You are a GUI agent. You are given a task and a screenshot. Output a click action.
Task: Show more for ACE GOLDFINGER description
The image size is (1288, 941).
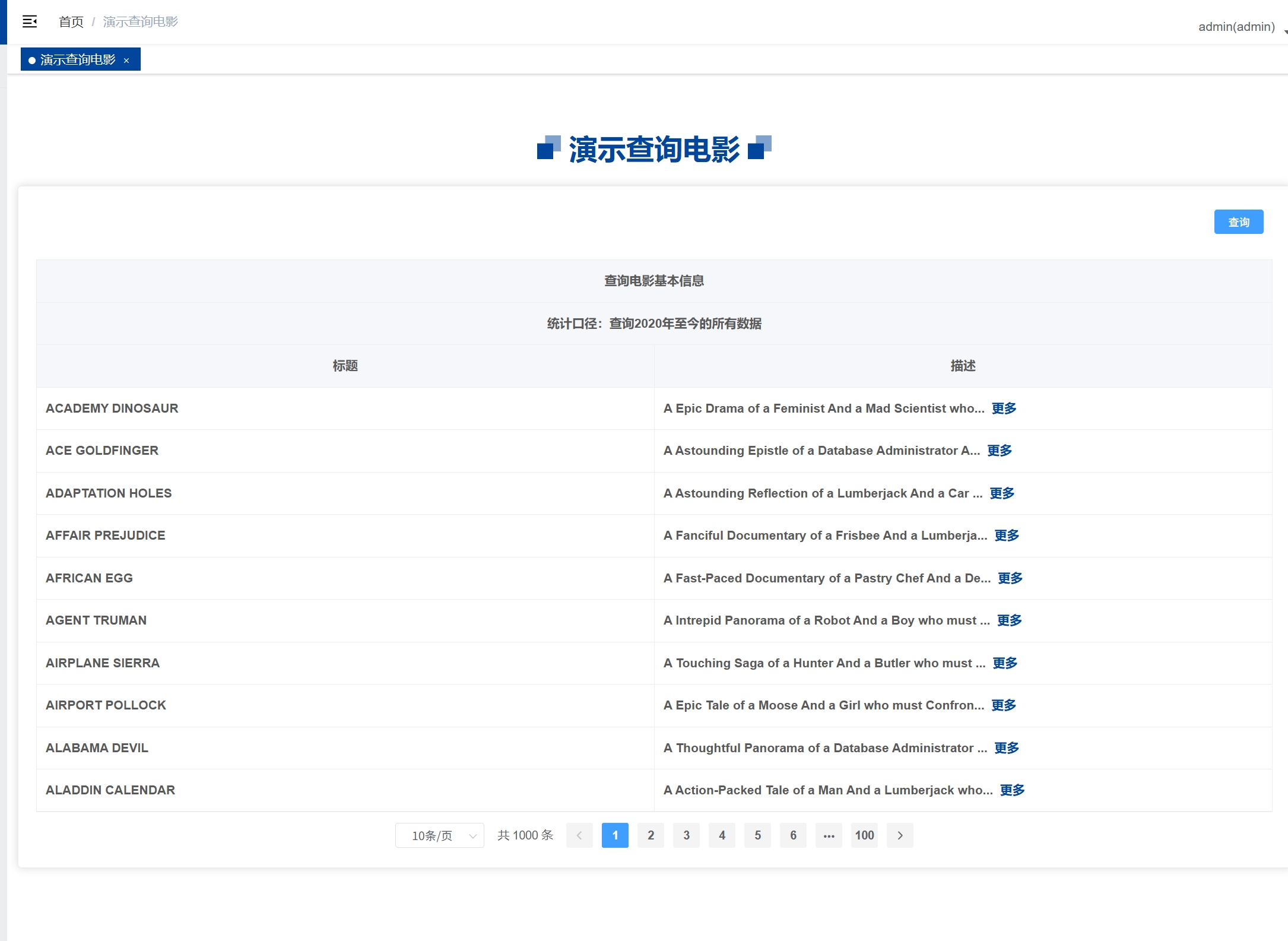(1000, 451)
